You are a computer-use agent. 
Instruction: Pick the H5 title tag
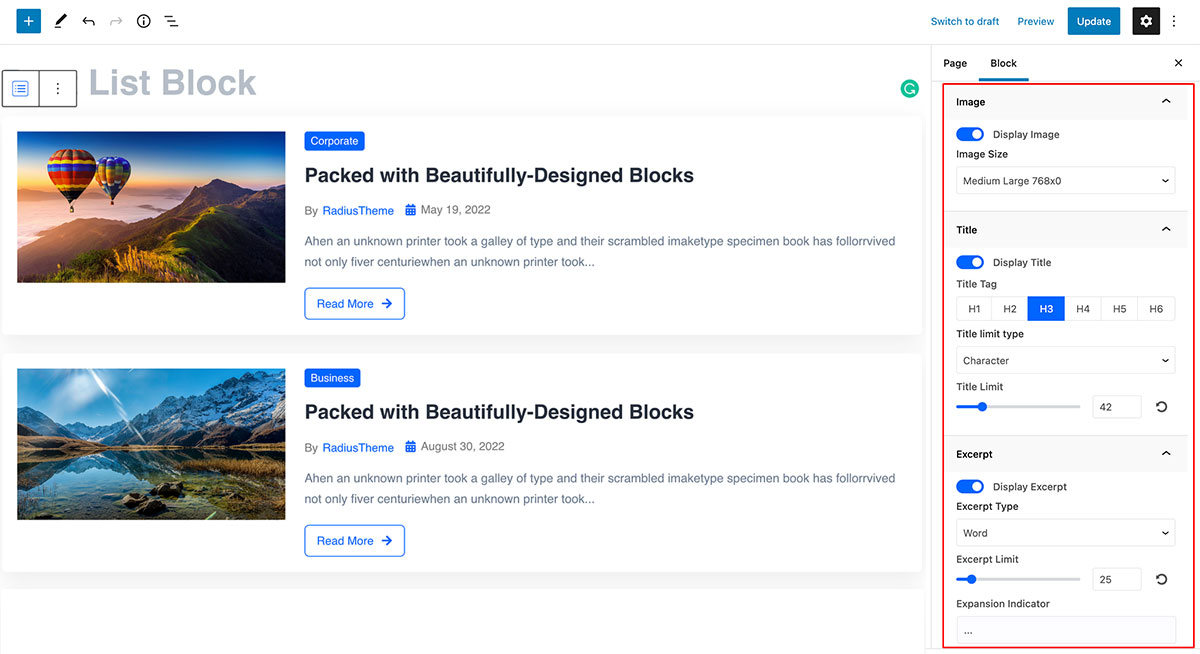[1119, 309]
